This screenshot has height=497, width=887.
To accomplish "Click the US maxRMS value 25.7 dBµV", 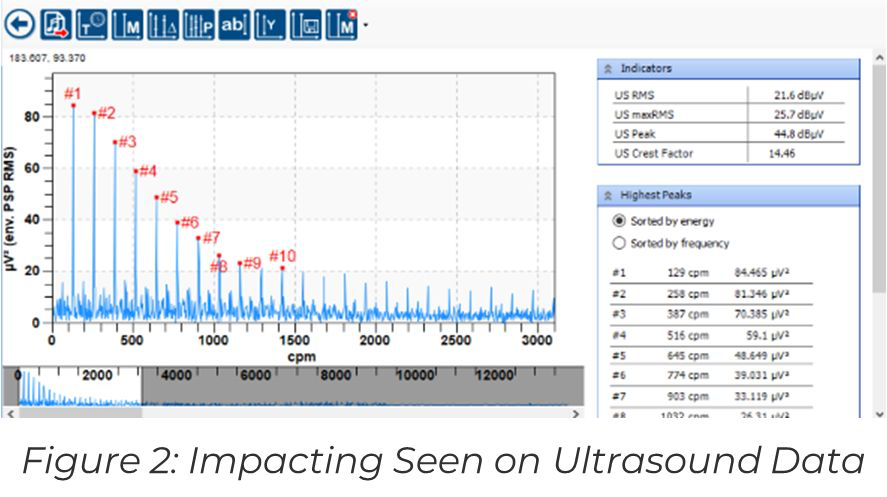I will tap(798, 114).
